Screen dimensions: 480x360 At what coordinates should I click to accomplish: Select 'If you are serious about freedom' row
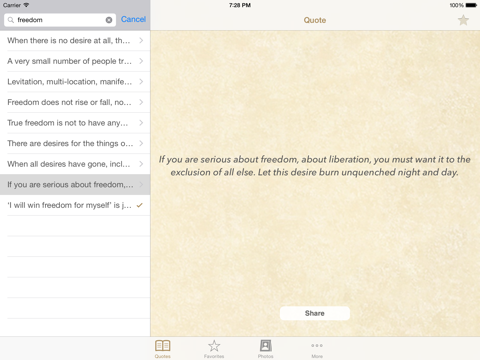coord(75,185)
